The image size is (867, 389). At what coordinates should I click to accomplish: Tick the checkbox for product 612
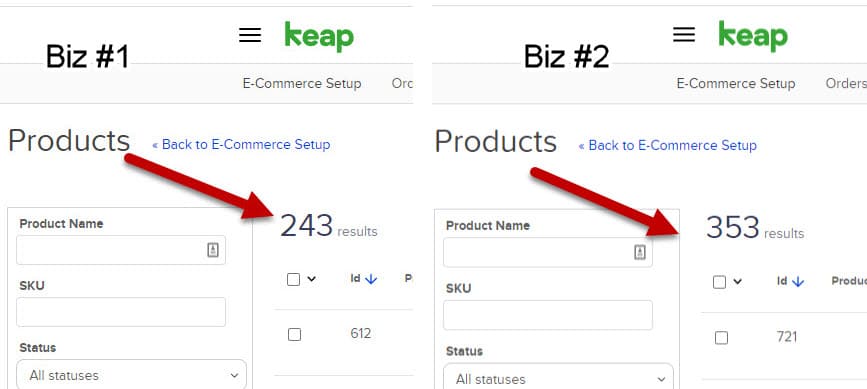(x=295, y=334)
